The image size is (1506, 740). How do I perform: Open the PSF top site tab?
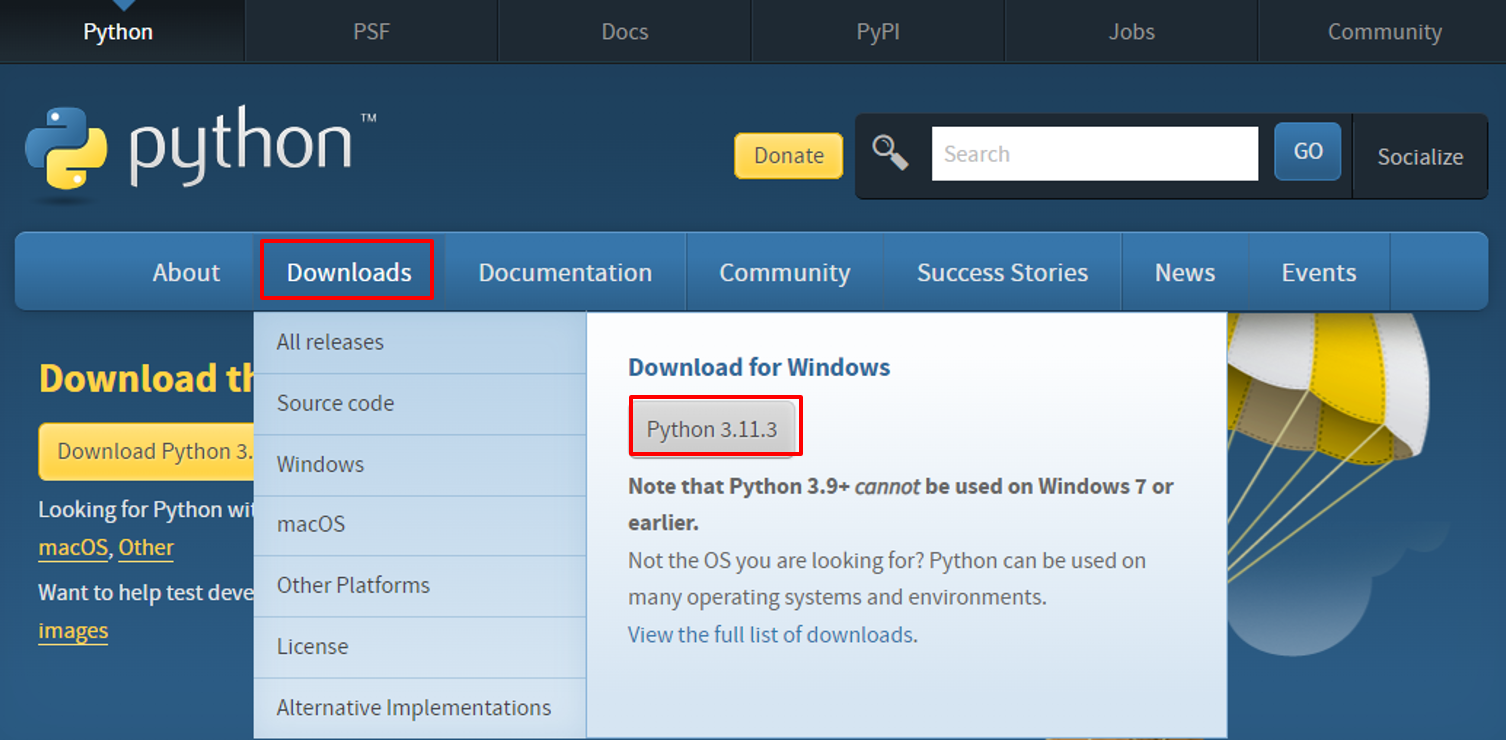(371, 32)
